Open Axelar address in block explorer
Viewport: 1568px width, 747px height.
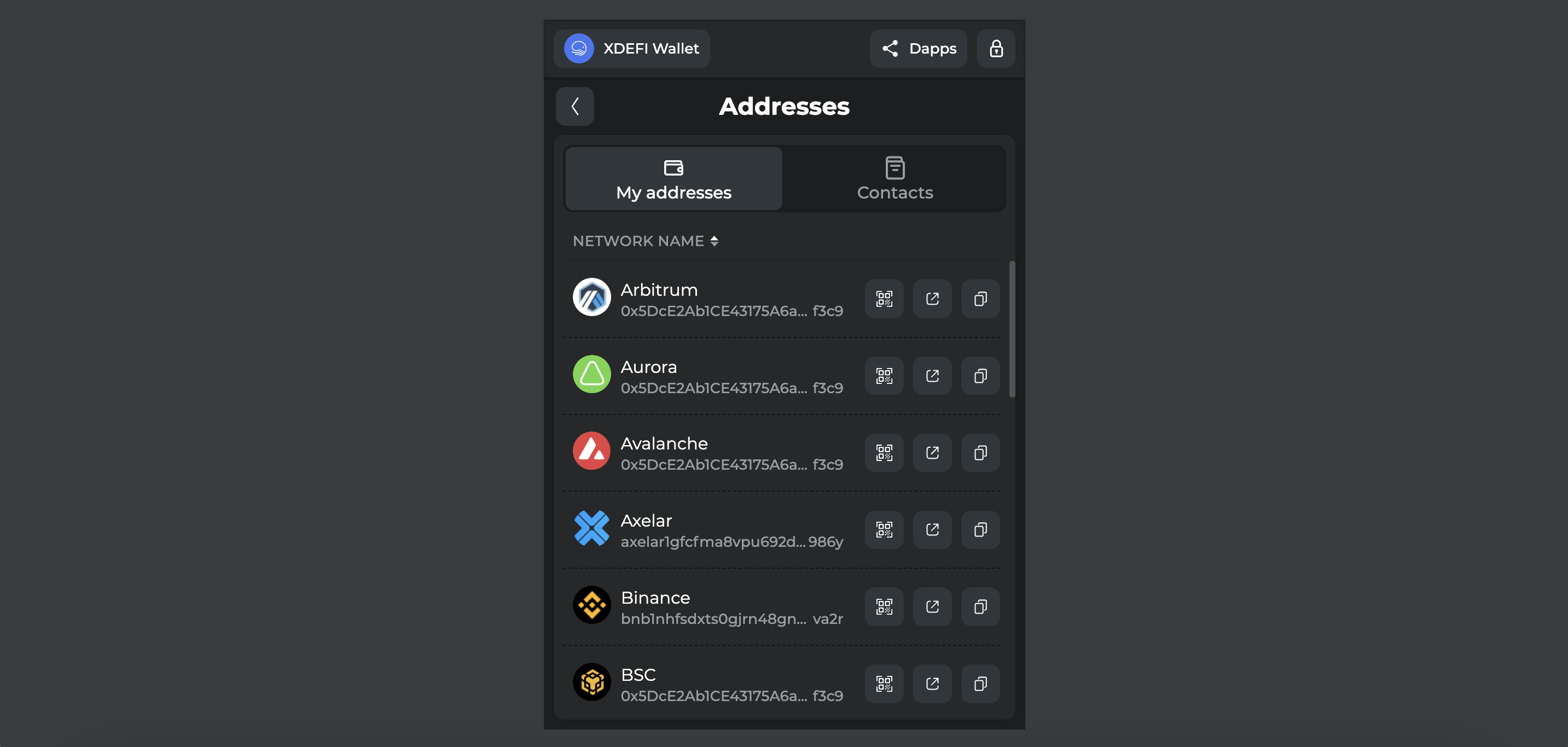(932, 530)
